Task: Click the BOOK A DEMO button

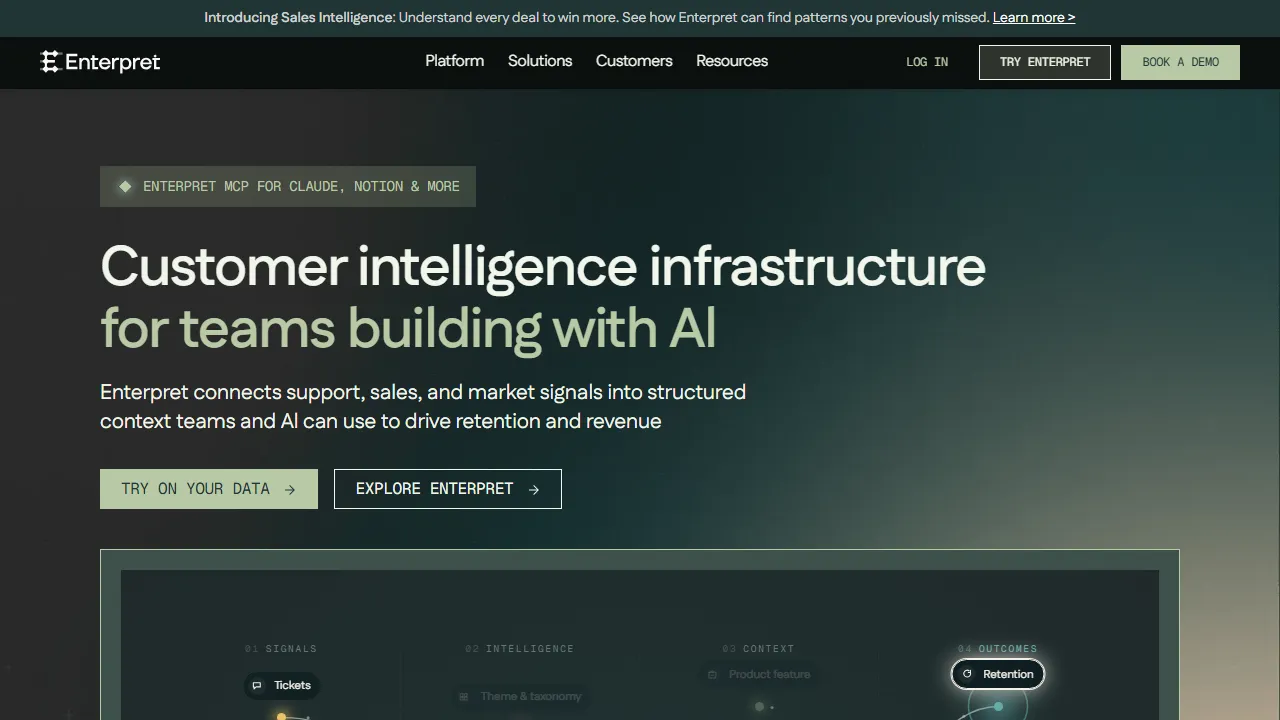Action: pyautogui.click(x=1180, y=62)
